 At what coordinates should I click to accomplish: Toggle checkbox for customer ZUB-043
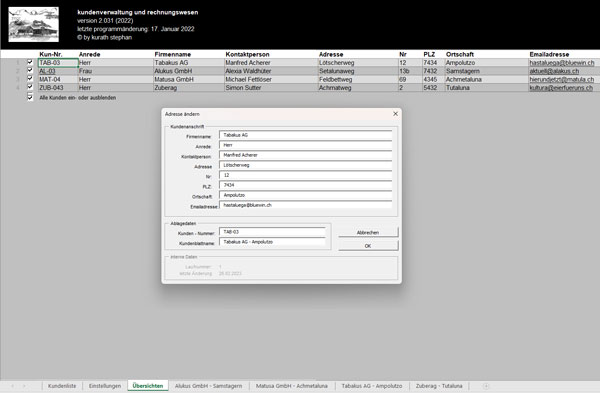[30, 87]
